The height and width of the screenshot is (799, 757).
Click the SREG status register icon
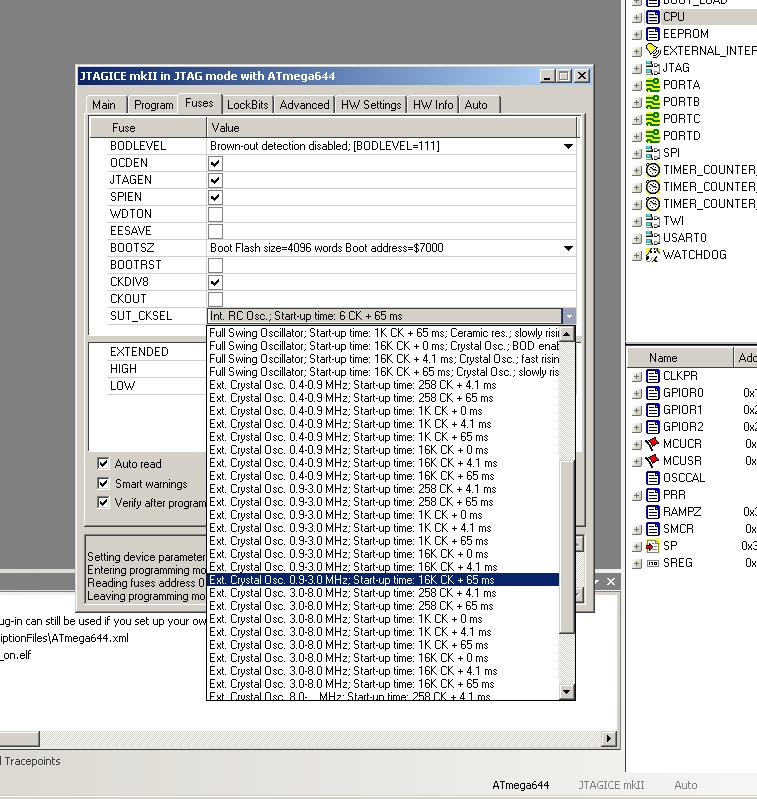[653, 563]
